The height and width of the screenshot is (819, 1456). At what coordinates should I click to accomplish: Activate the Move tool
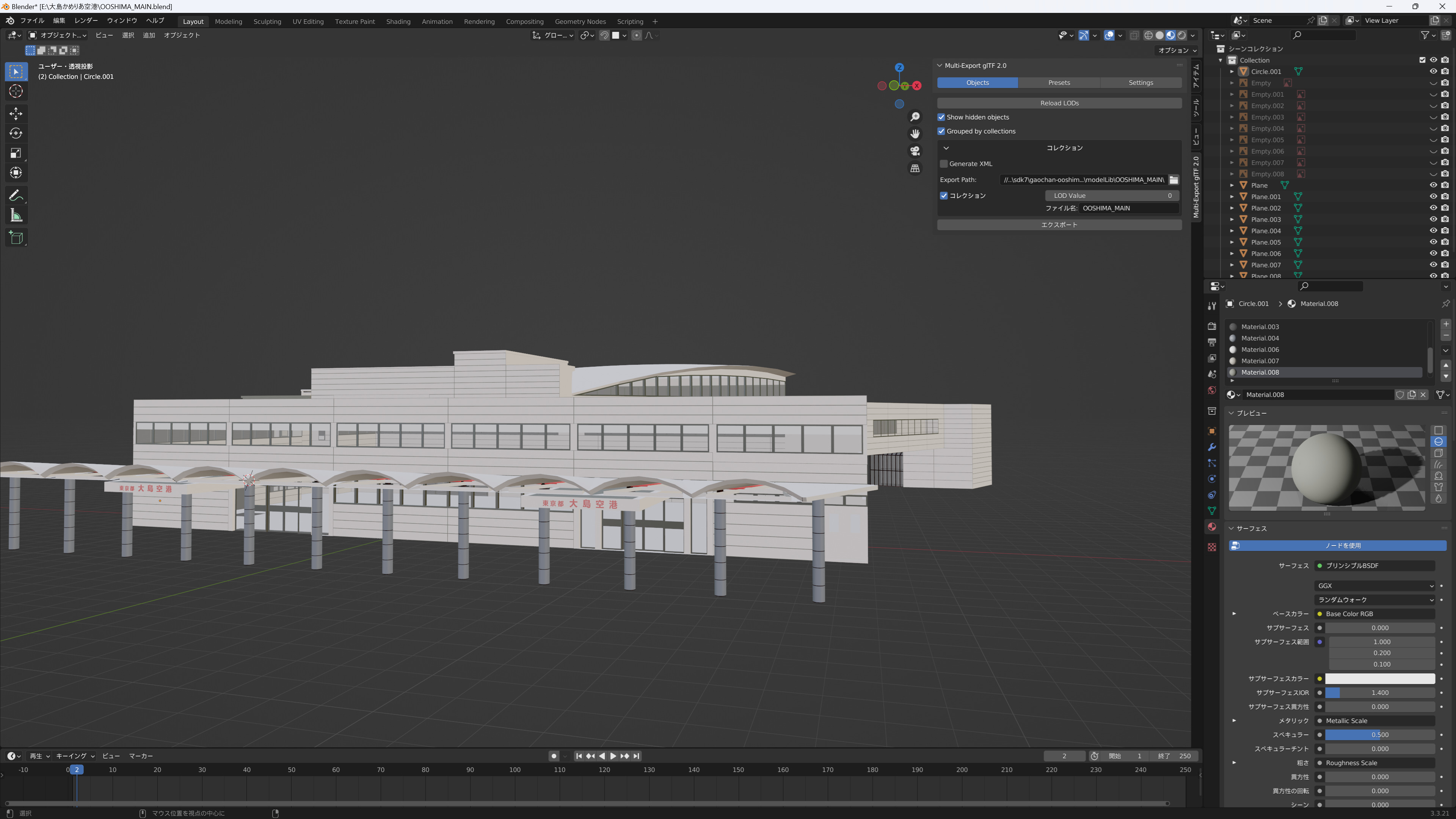tap(16, 114)
